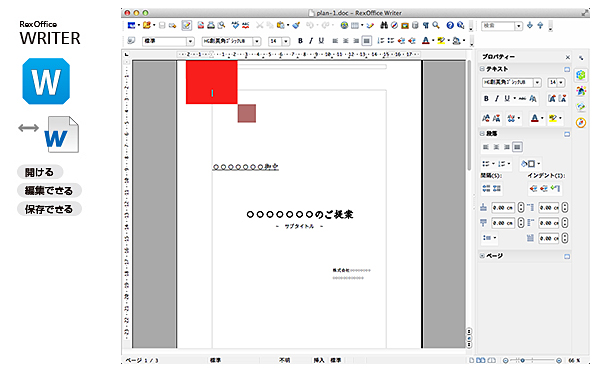This screenshot has width=600, height=373.
Task: Toggle Italic in the formatting toolbar
Action: pyautogui.click(x=311, y=41)
